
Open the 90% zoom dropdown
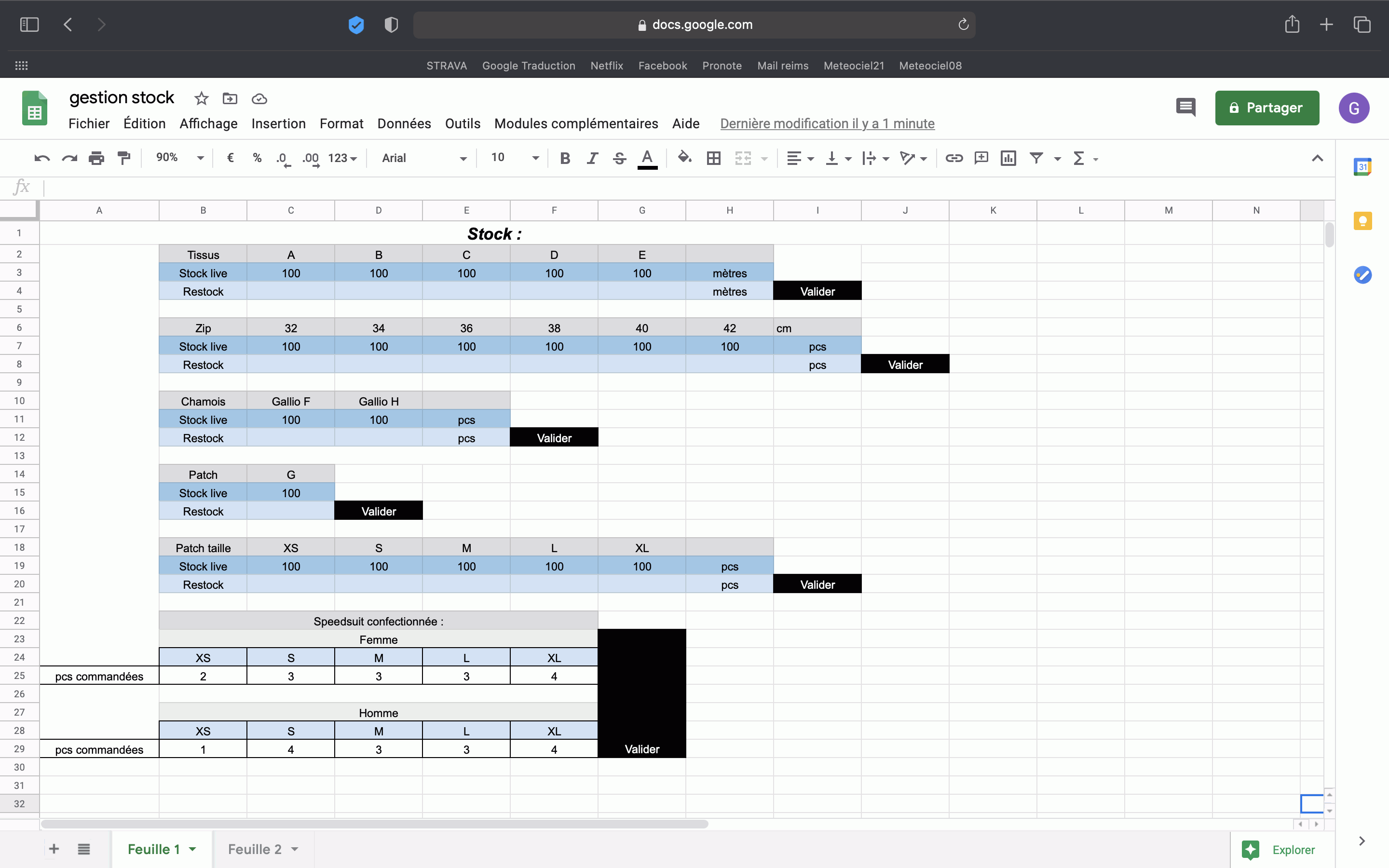[x=179, y=158]
